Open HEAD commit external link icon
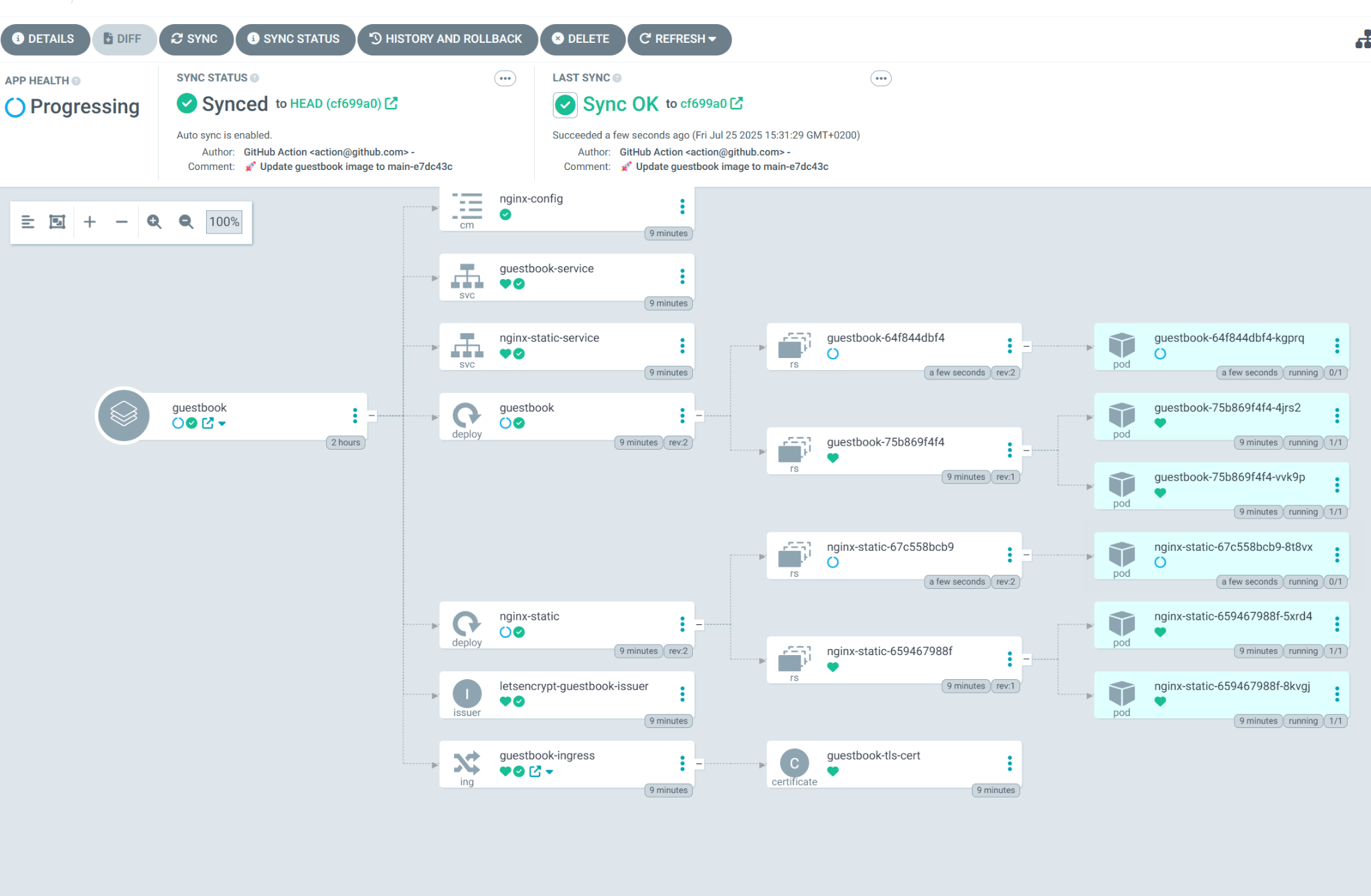This screenshot has height=896, width=1371. pyautogui.click(x=391, y=103)
